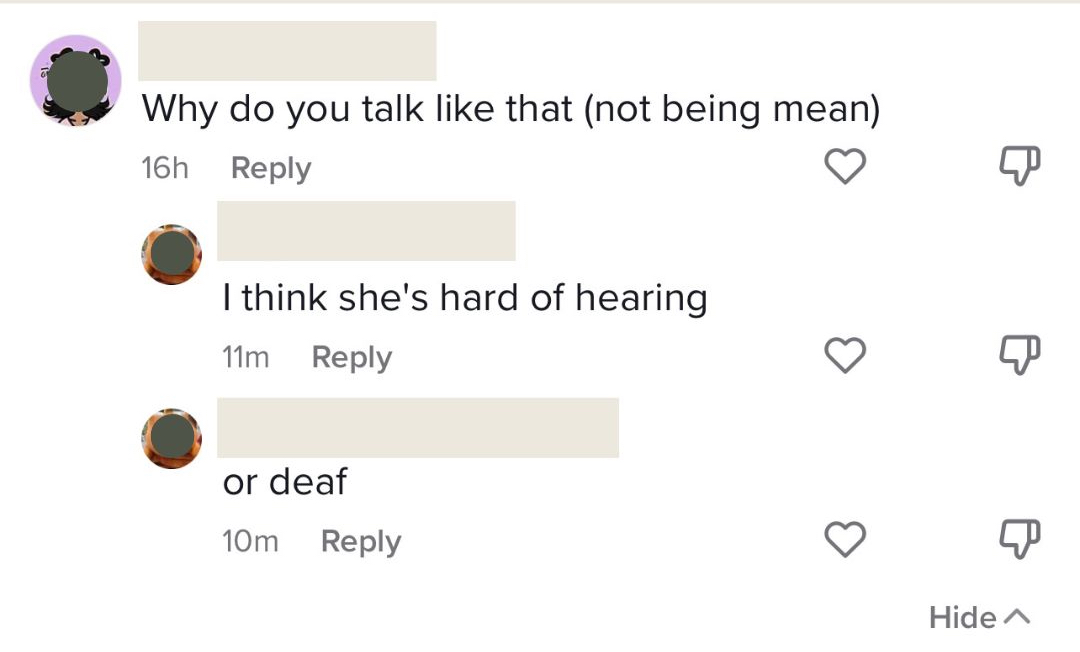This screenshot has height=652, width=1080.
Task: Open the profile picture of the top commenter
Action: [x=76, y=80]
